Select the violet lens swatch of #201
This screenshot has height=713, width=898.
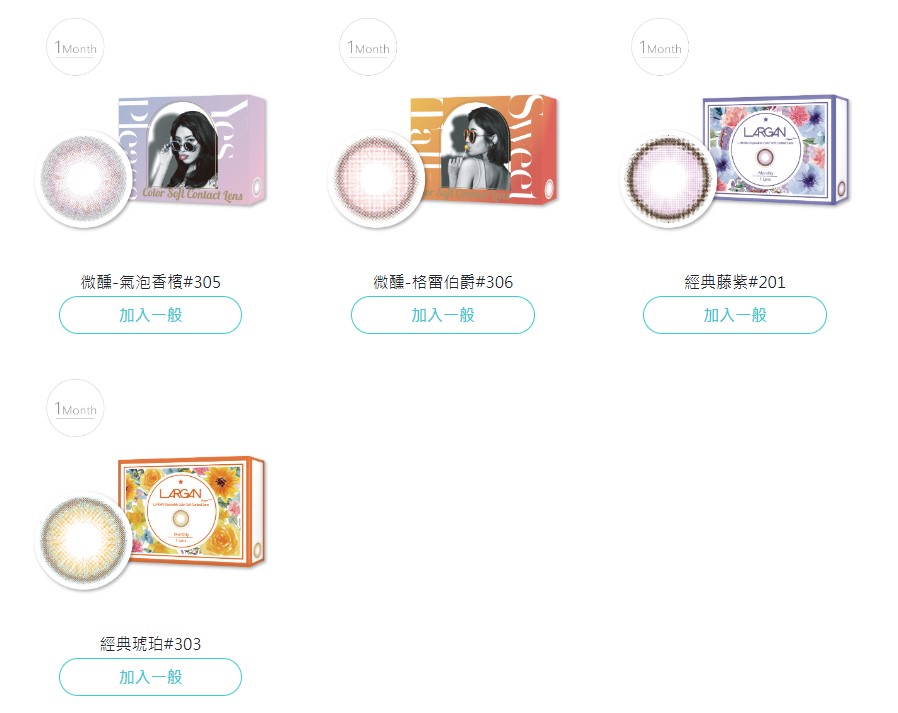[668, 179]
